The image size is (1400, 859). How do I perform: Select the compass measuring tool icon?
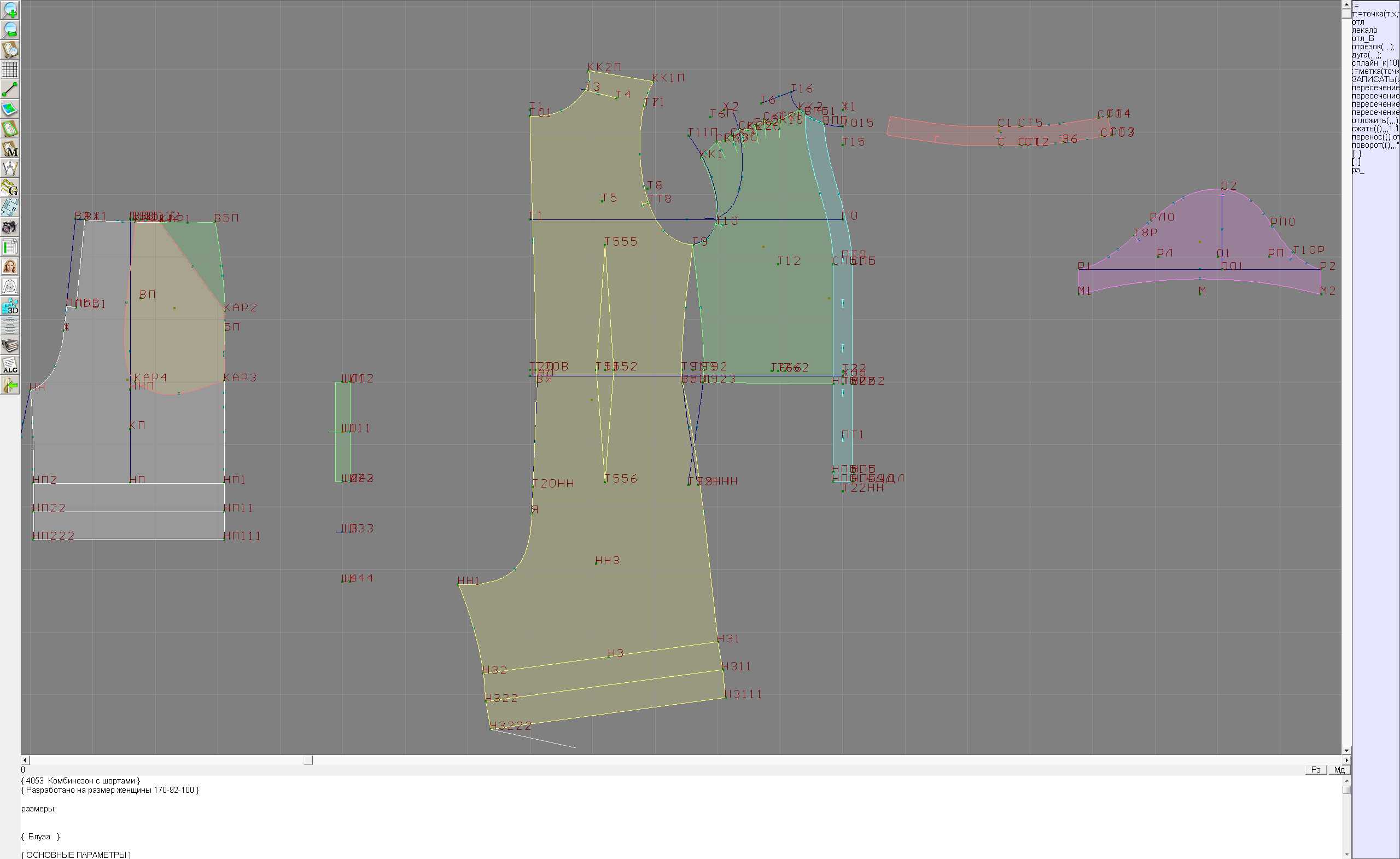coord(10,168)
